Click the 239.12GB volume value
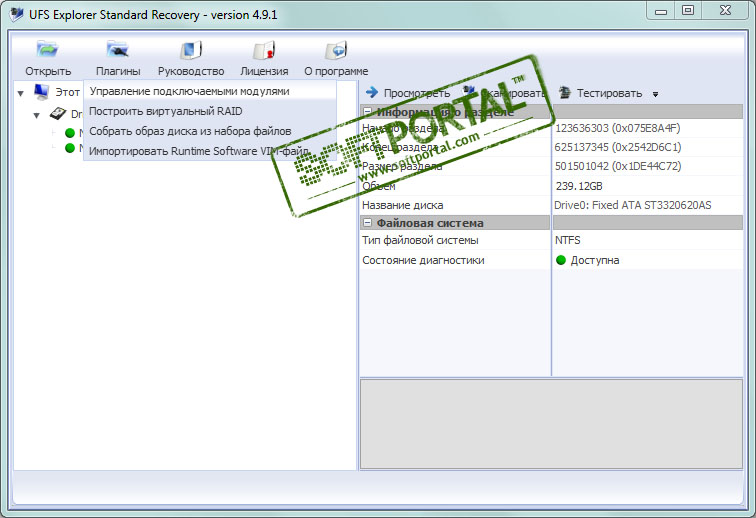The height and width of the screenshot is (518, 756). coord(579,186)
